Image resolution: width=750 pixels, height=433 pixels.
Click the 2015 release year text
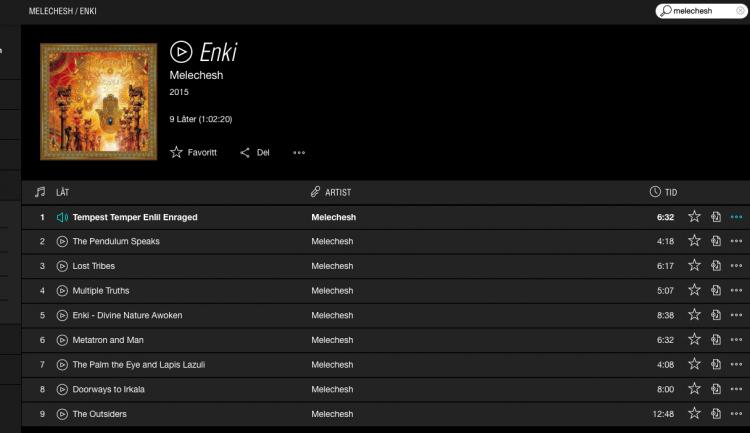pyautogui.click(x=179, y=92)
